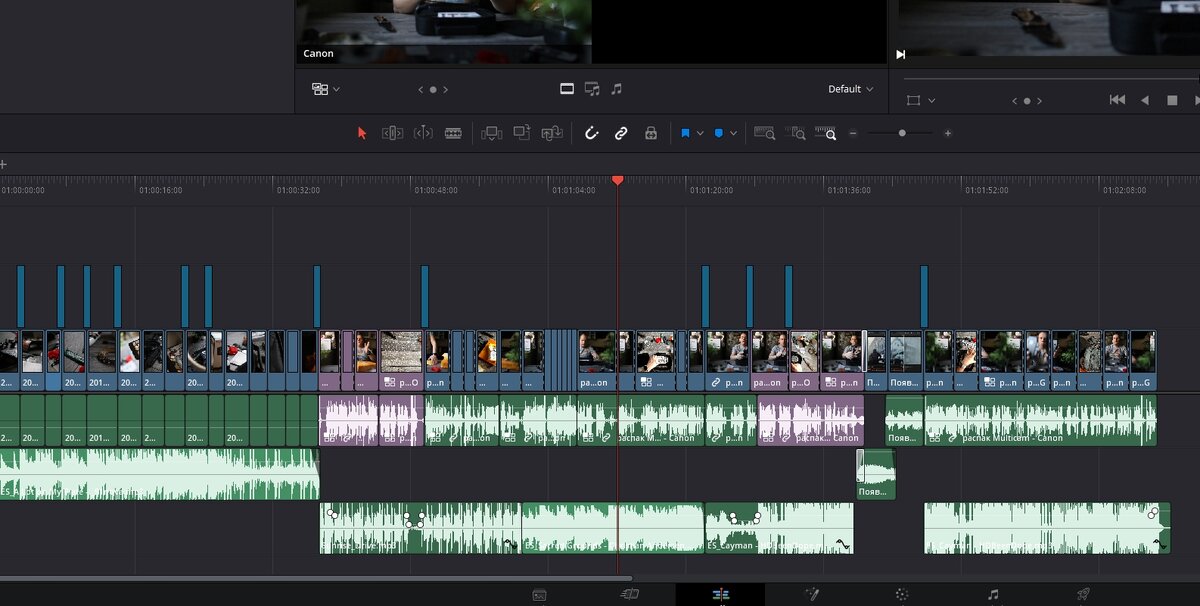Open the marker color dropdown arrow

tap(733, 133)
